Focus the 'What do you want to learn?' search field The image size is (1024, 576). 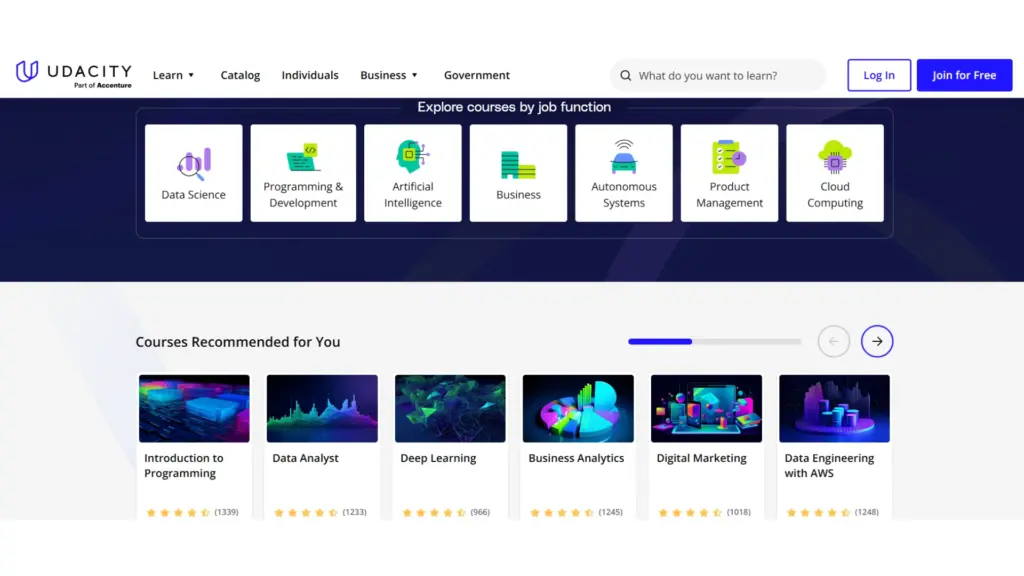[718, 76]
